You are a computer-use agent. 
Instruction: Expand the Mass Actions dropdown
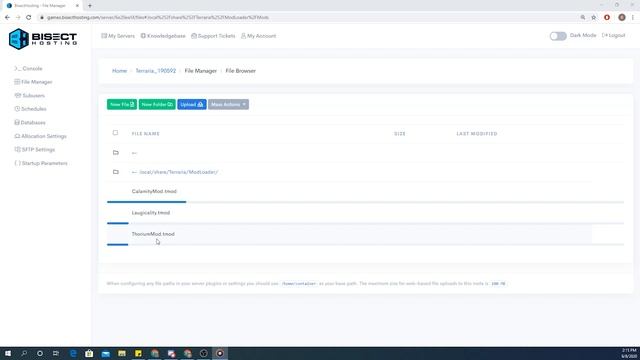[228, 104]
